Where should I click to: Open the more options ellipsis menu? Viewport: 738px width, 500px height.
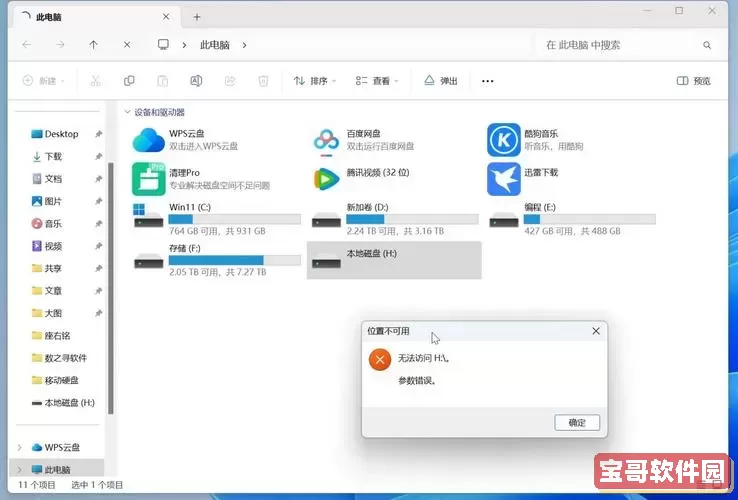coord(488,81)
